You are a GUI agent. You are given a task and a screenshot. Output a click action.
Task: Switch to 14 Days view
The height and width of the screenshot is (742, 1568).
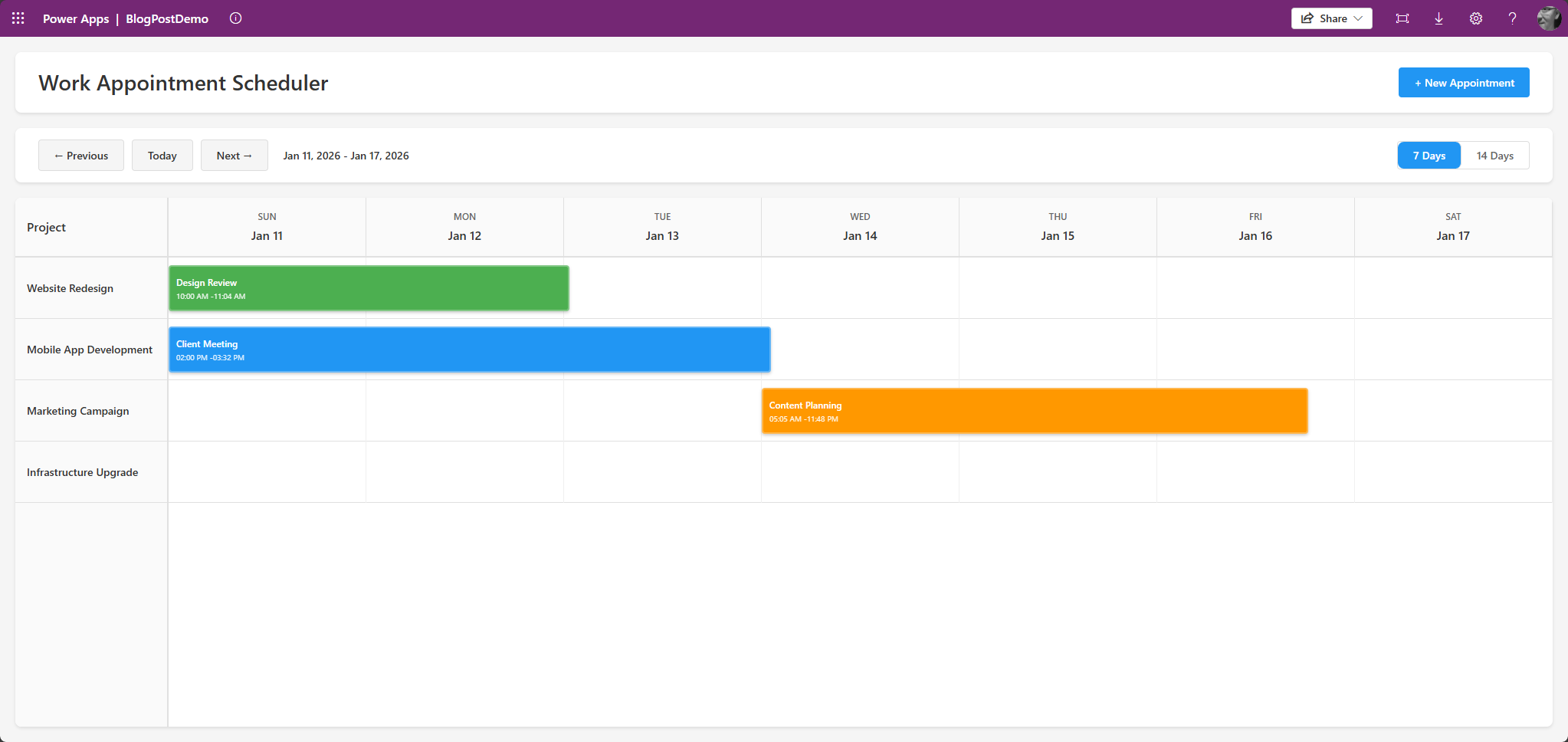pos(1494,156)
